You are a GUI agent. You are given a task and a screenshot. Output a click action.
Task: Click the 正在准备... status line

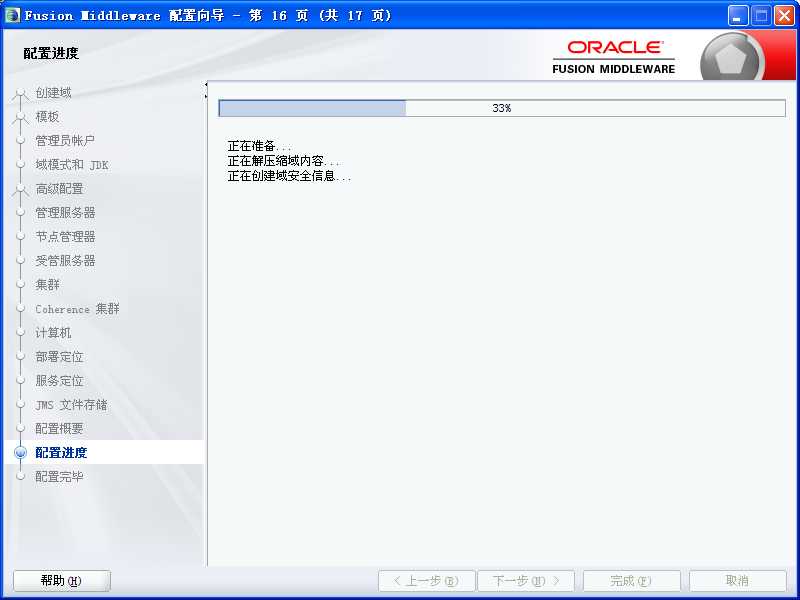(x=260, y=146)
